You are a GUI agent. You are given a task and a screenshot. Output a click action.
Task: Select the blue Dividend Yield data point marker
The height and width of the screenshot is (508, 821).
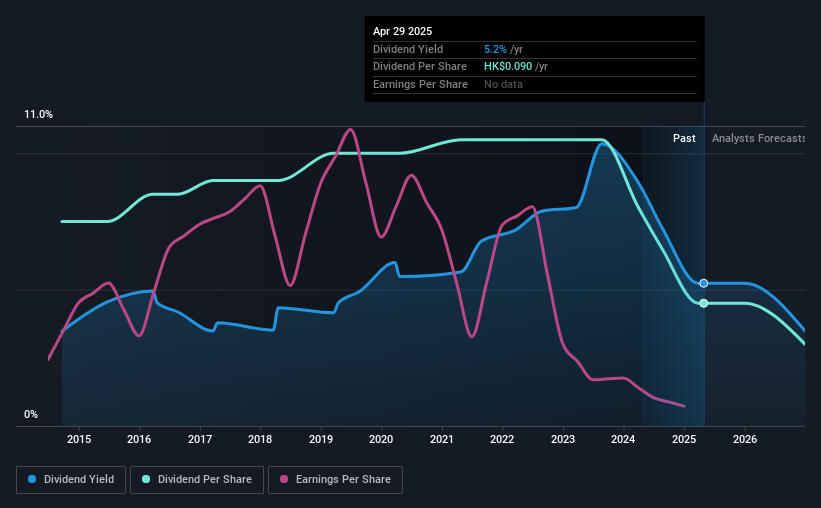point(704,283)
